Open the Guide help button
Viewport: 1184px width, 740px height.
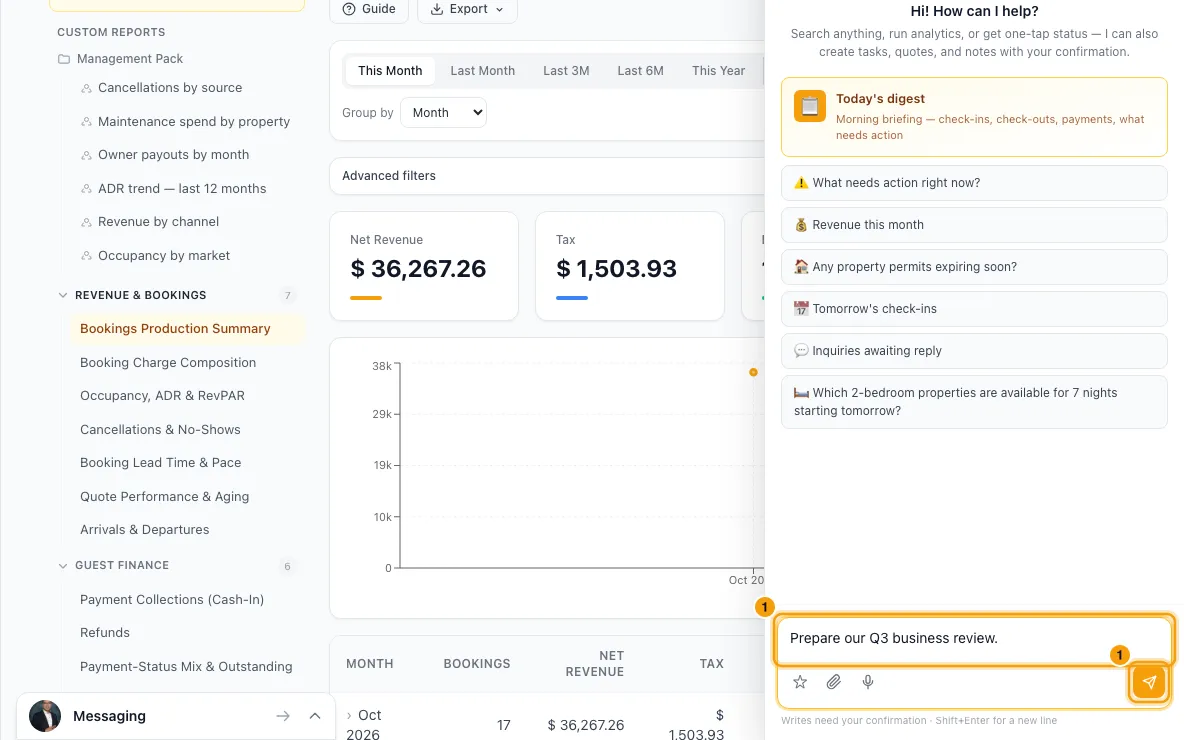tap(369, 9)
